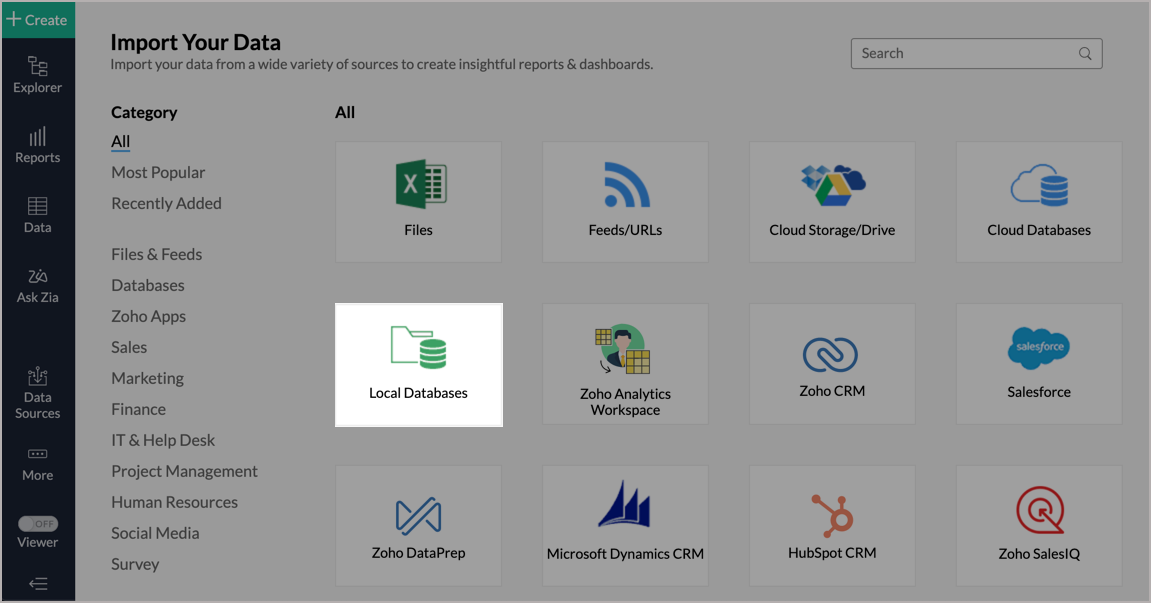1151x603 pixels.
Task: Open Data Sources in sidebar
Action: [37, 394]
